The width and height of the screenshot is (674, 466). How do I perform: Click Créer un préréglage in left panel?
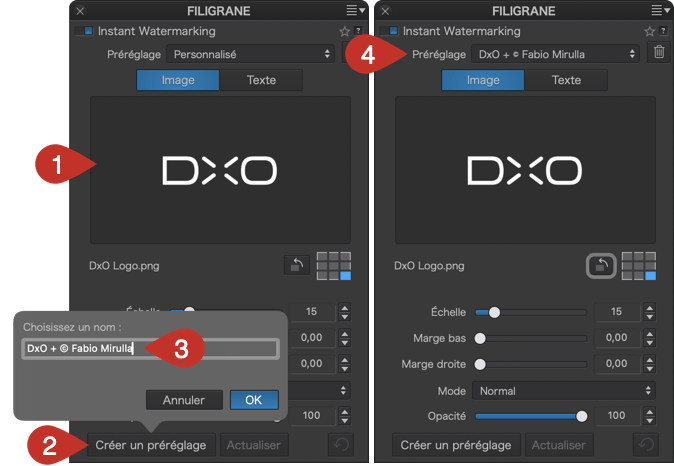coord(151,445)
